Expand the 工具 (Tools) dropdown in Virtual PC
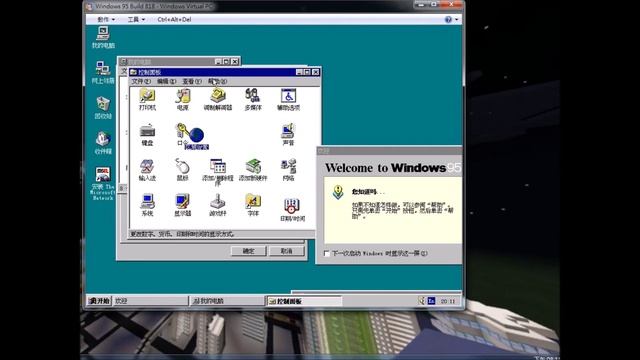 point(136,19)
